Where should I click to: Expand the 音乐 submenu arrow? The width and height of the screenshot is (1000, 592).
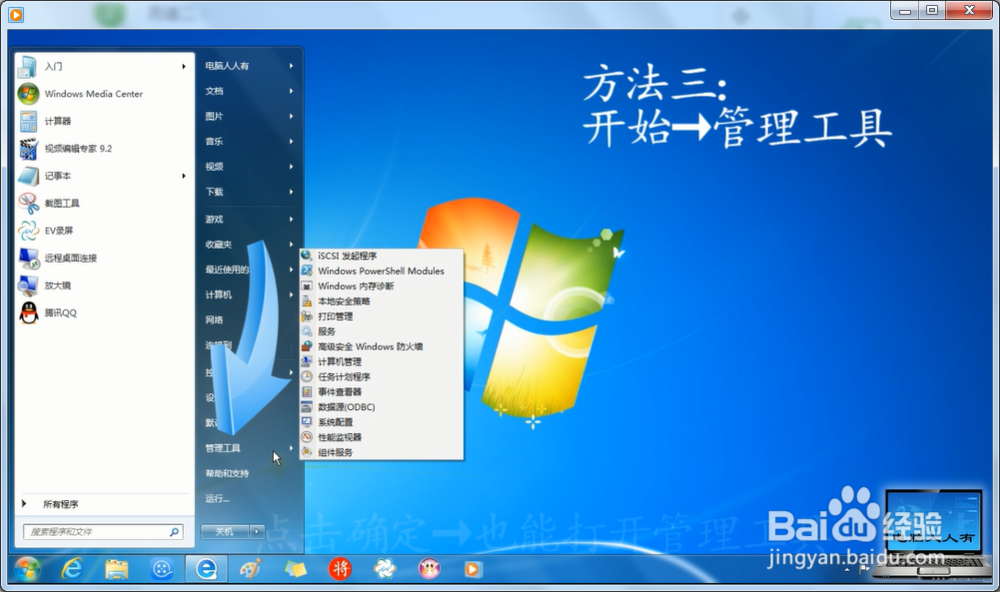click(291, 142)
